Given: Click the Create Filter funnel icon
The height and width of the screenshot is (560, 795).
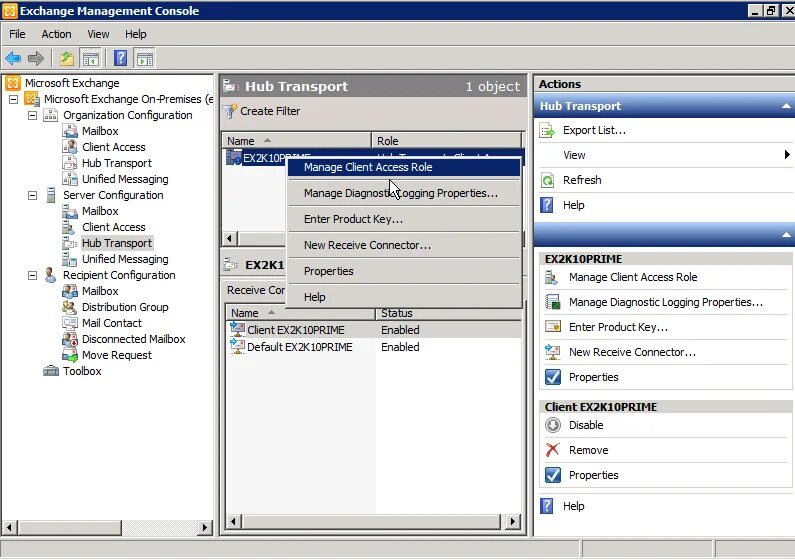Looking at the screenshot, I should [230, 111].
